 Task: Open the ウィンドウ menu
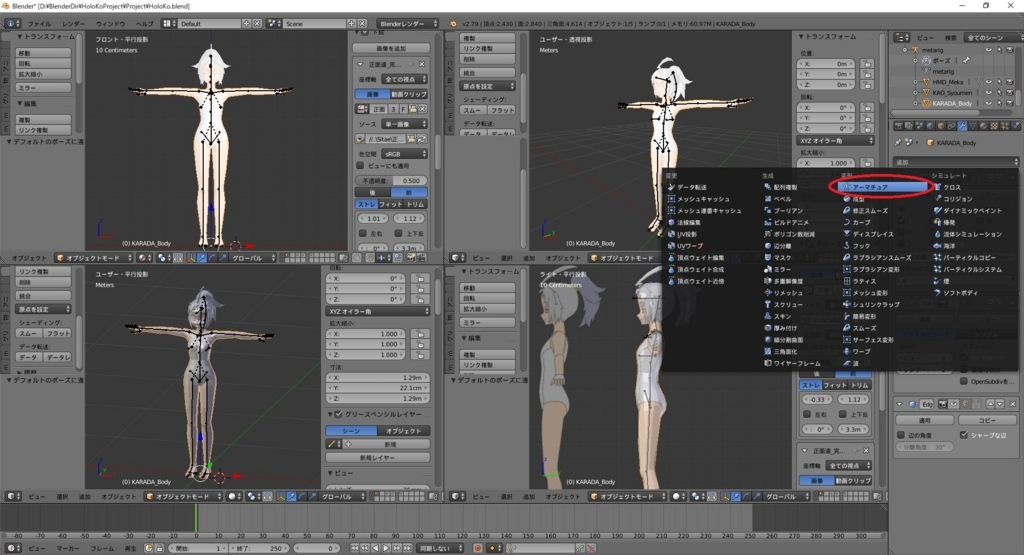(110, 24)
